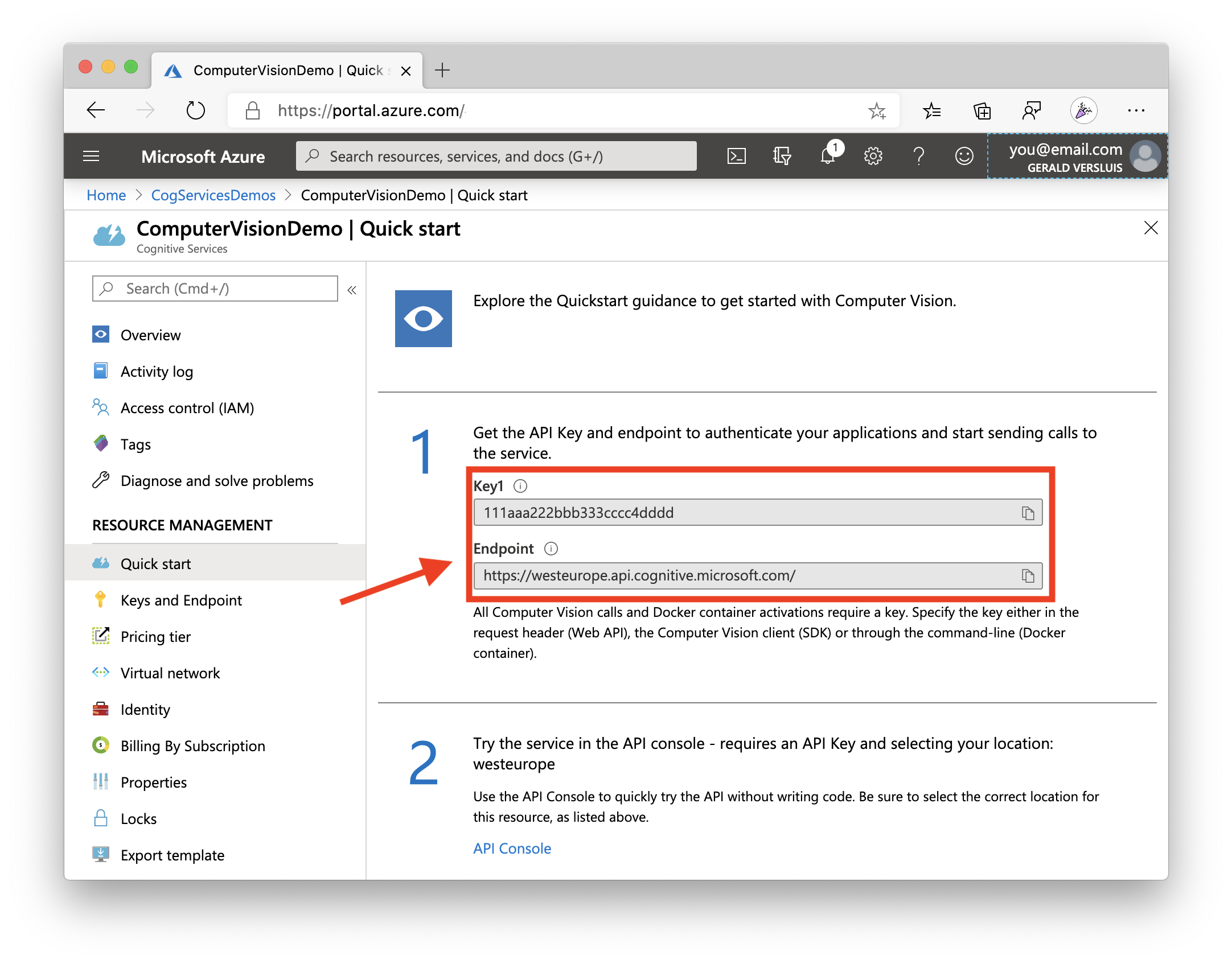Open a new browser tab
The height and width of the screenshot is (964, 1232).
click(x=442, y=70)
